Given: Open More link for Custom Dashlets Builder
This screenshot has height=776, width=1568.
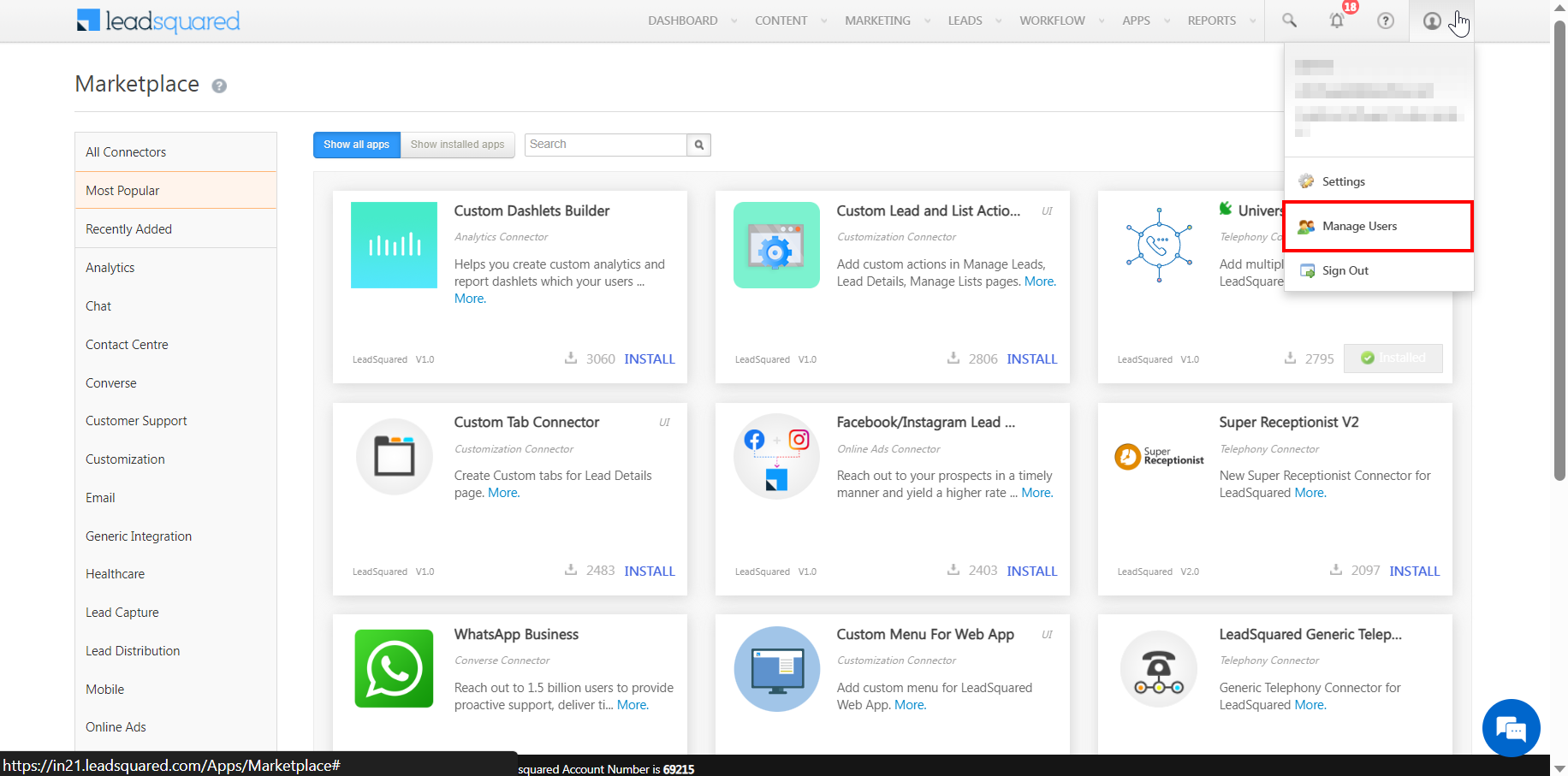Looking at the screenshot, I should click(x=470, y=299).
